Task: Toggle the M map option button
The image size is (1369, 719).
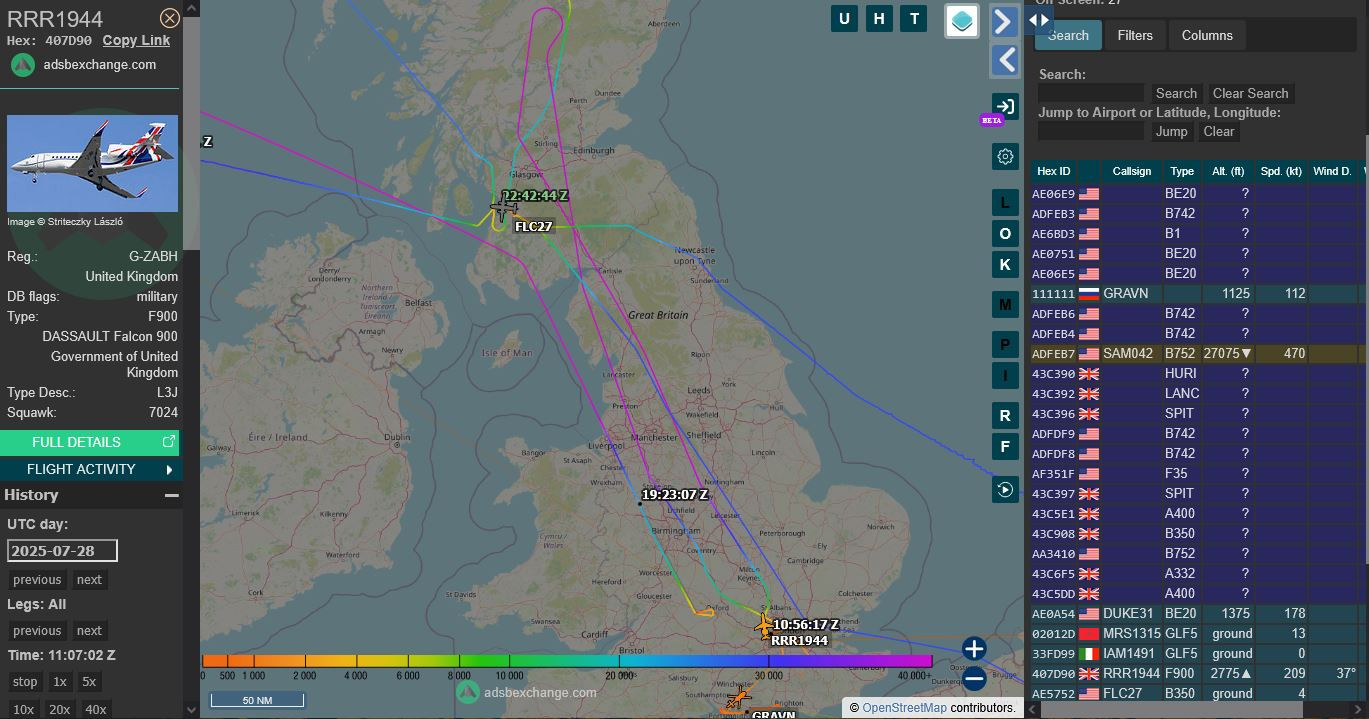Action: [1005, 304]
